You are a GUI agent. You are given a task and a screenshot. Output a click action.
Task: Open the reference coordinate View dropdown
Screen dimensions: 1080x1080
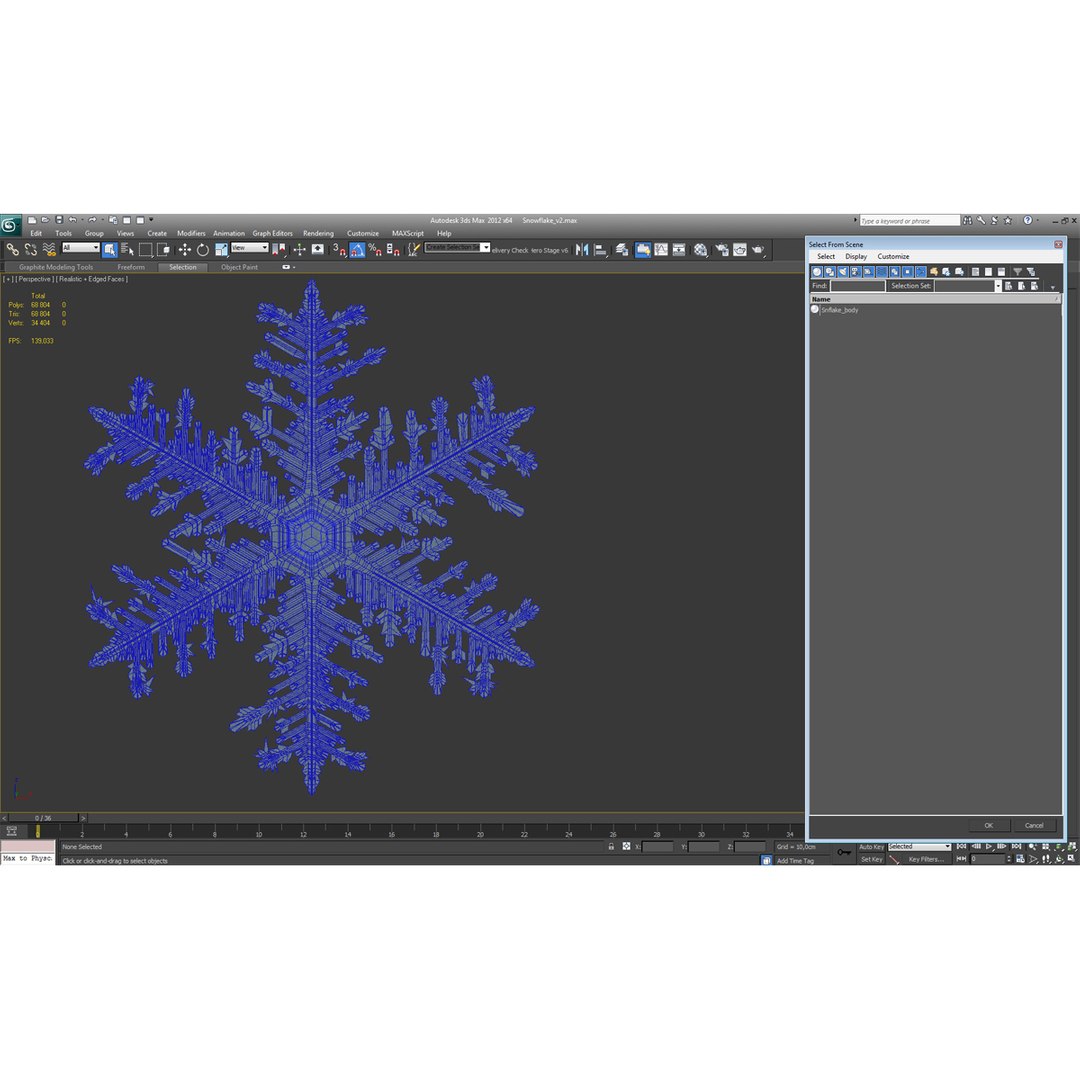[x=249, y=247]
